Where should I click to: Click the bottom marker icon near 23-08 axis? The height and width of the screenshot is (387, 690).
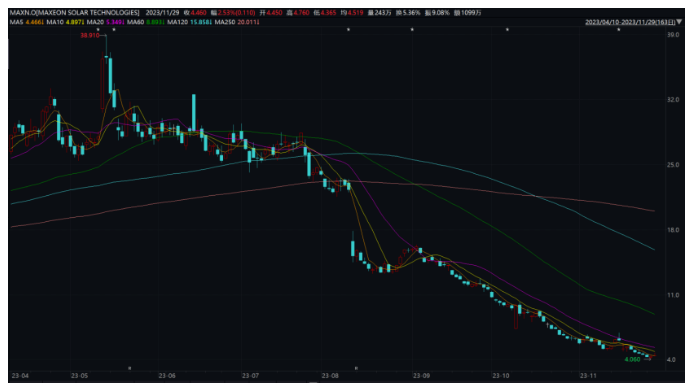[356, 368]
